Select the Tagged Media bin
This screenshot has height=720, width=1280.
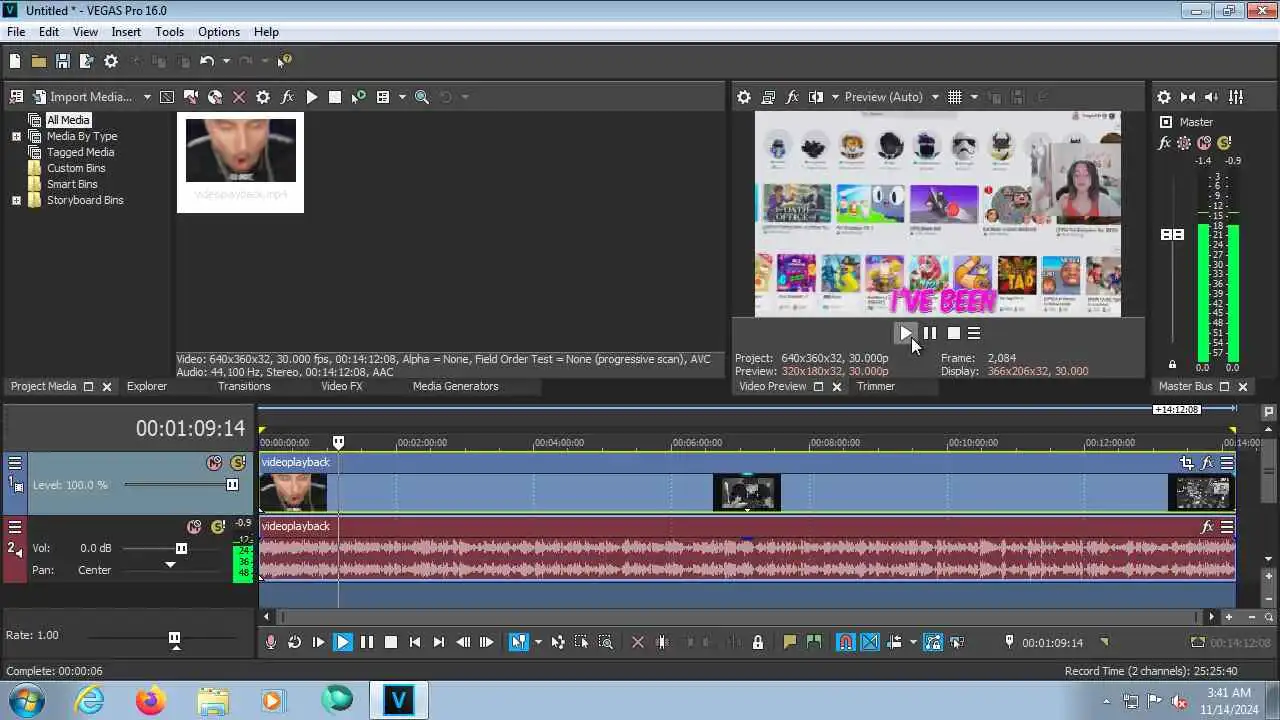80,152
